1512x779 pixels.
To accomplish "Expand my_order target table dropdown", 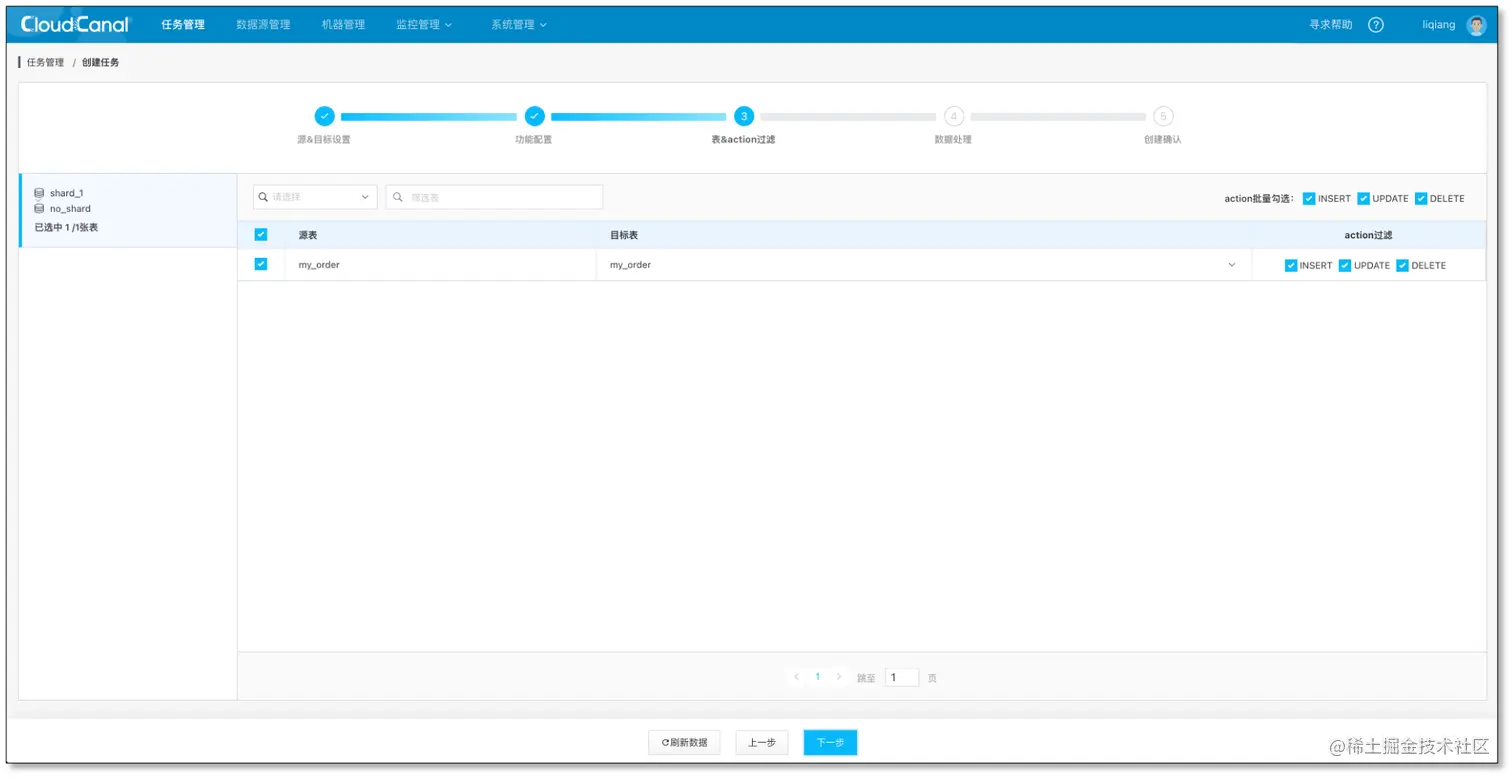I will click(x=1232, y=265).
